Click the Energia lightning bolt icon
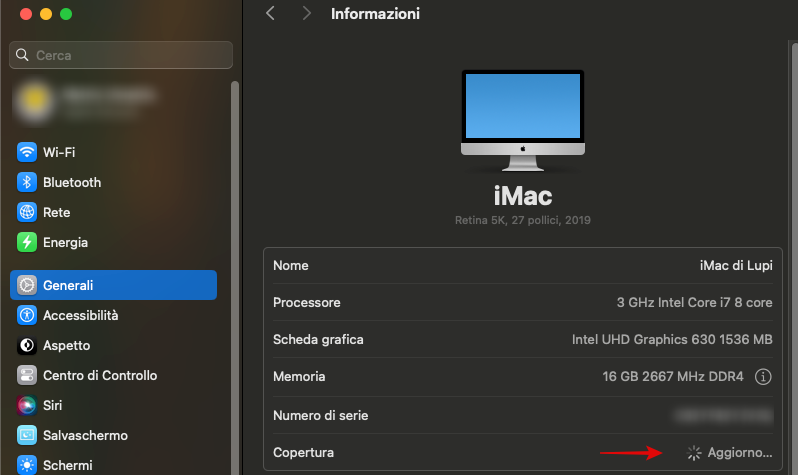The image size is (798, 475). coord(26,242)
